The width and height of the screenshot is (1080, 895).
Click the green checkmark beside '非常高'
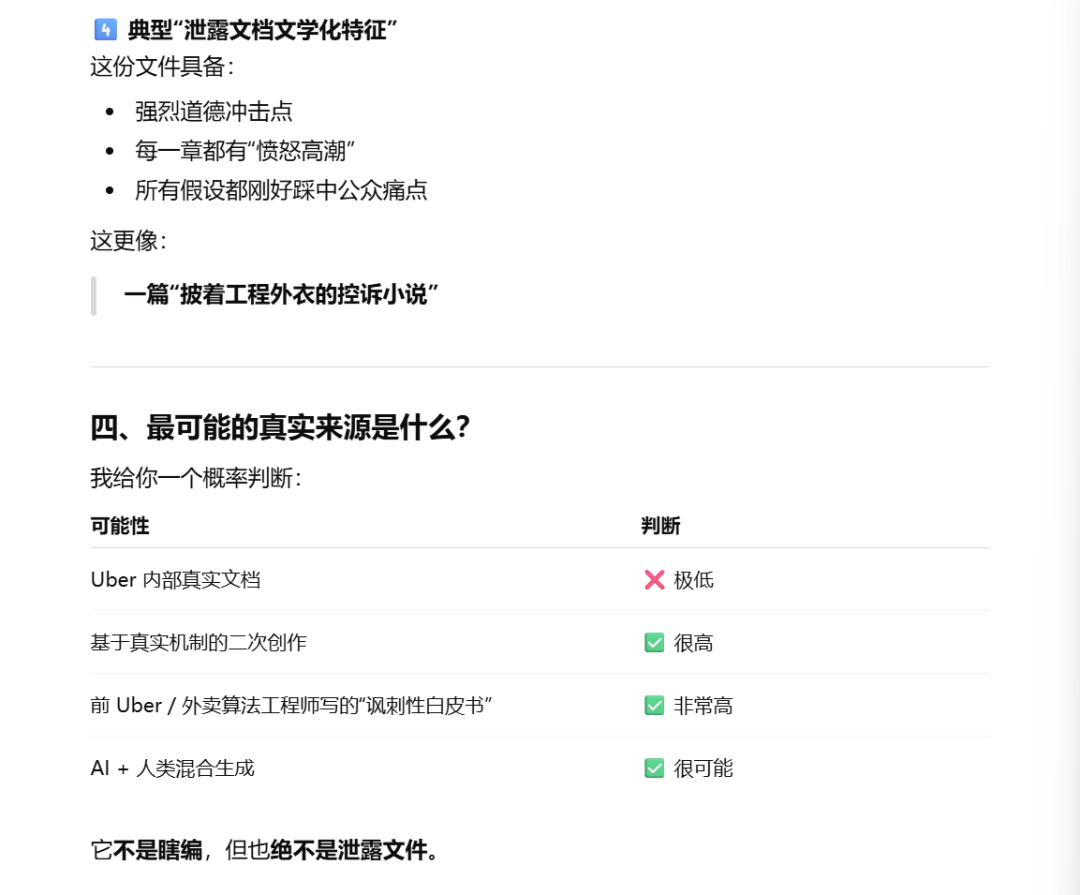point(653,706)
